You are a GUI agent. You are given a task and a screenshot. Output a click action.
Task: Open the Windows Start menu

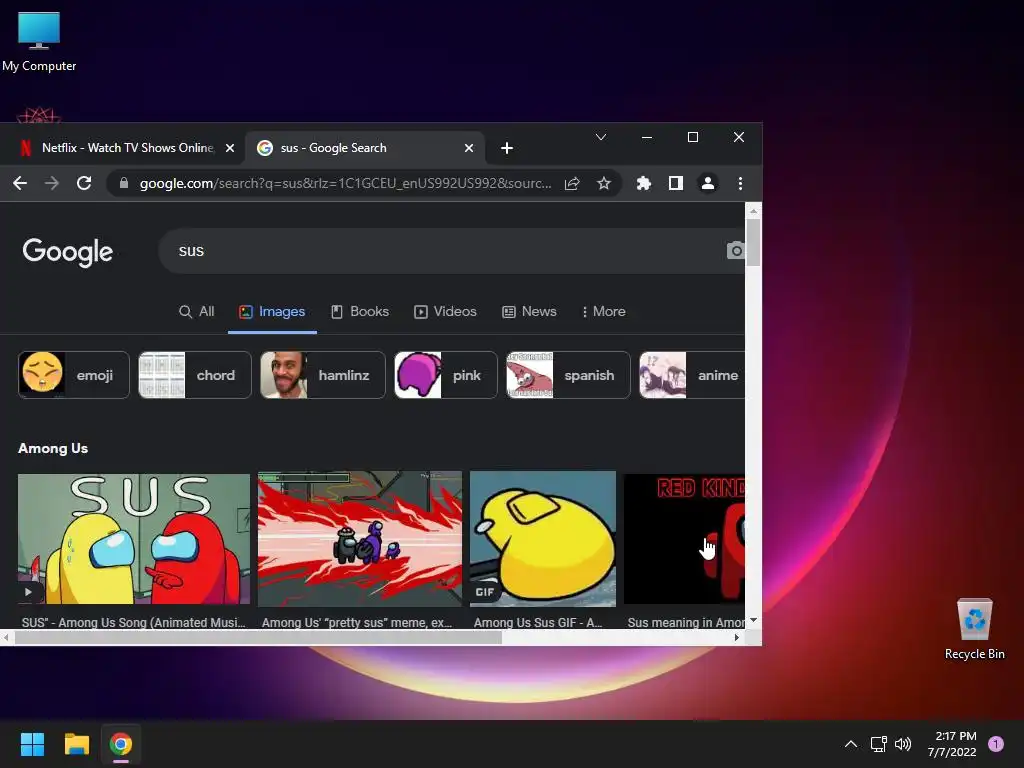32,744
